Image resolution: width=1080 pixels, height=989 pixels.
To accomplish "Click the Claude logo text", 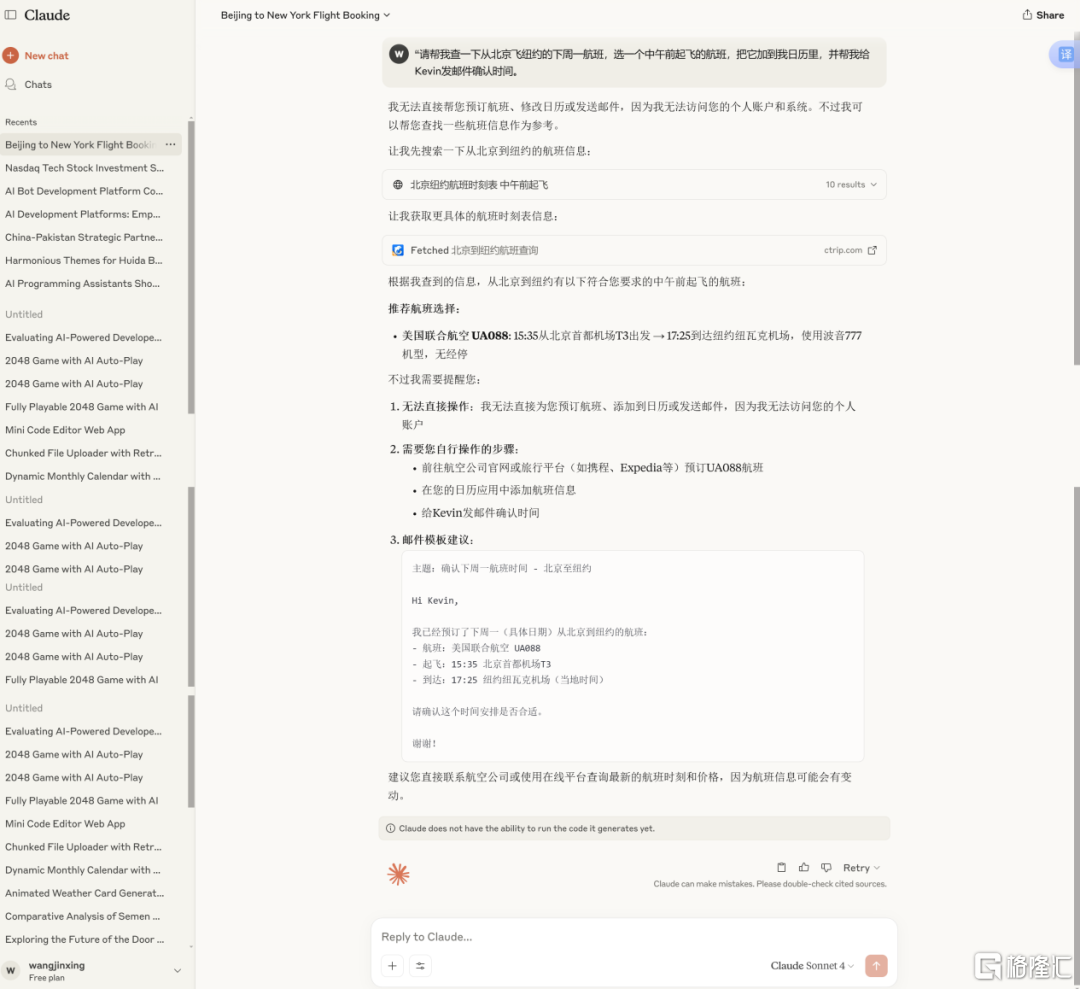I will (47, 14).
